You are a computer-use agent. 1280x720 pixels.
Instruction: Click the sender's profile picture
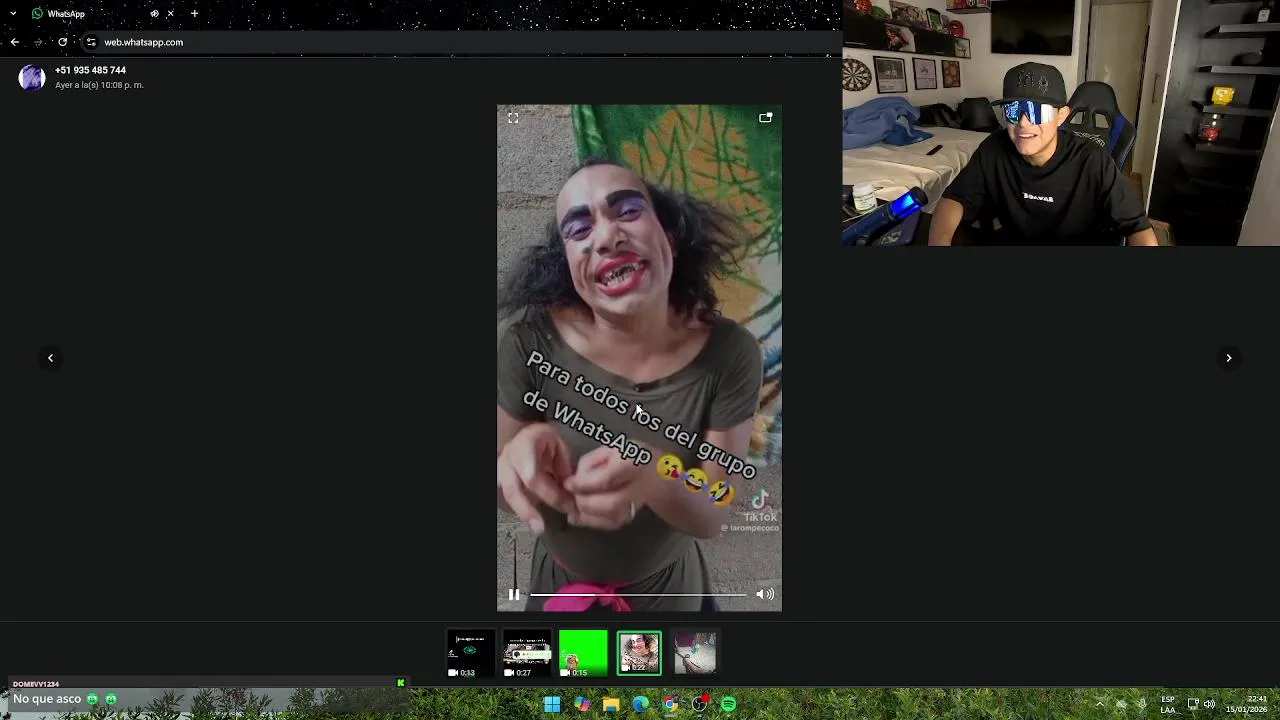click(32, 77)
